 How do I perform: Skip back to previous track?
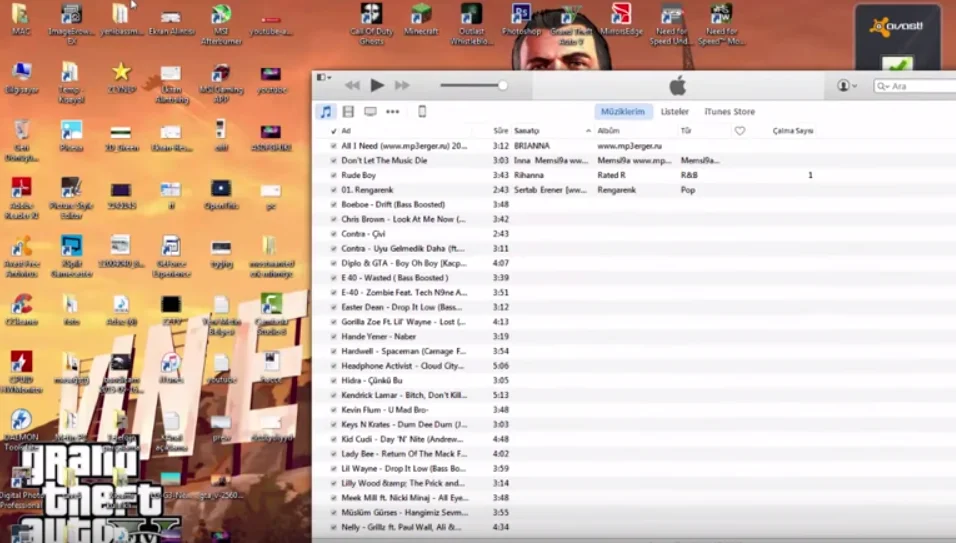point(352,85)
